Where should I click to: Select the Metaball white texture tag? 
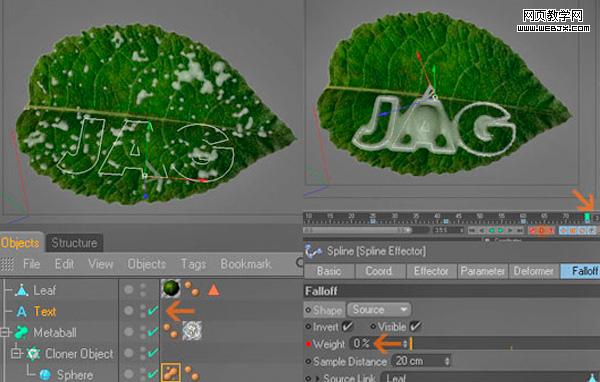(192, 331)
